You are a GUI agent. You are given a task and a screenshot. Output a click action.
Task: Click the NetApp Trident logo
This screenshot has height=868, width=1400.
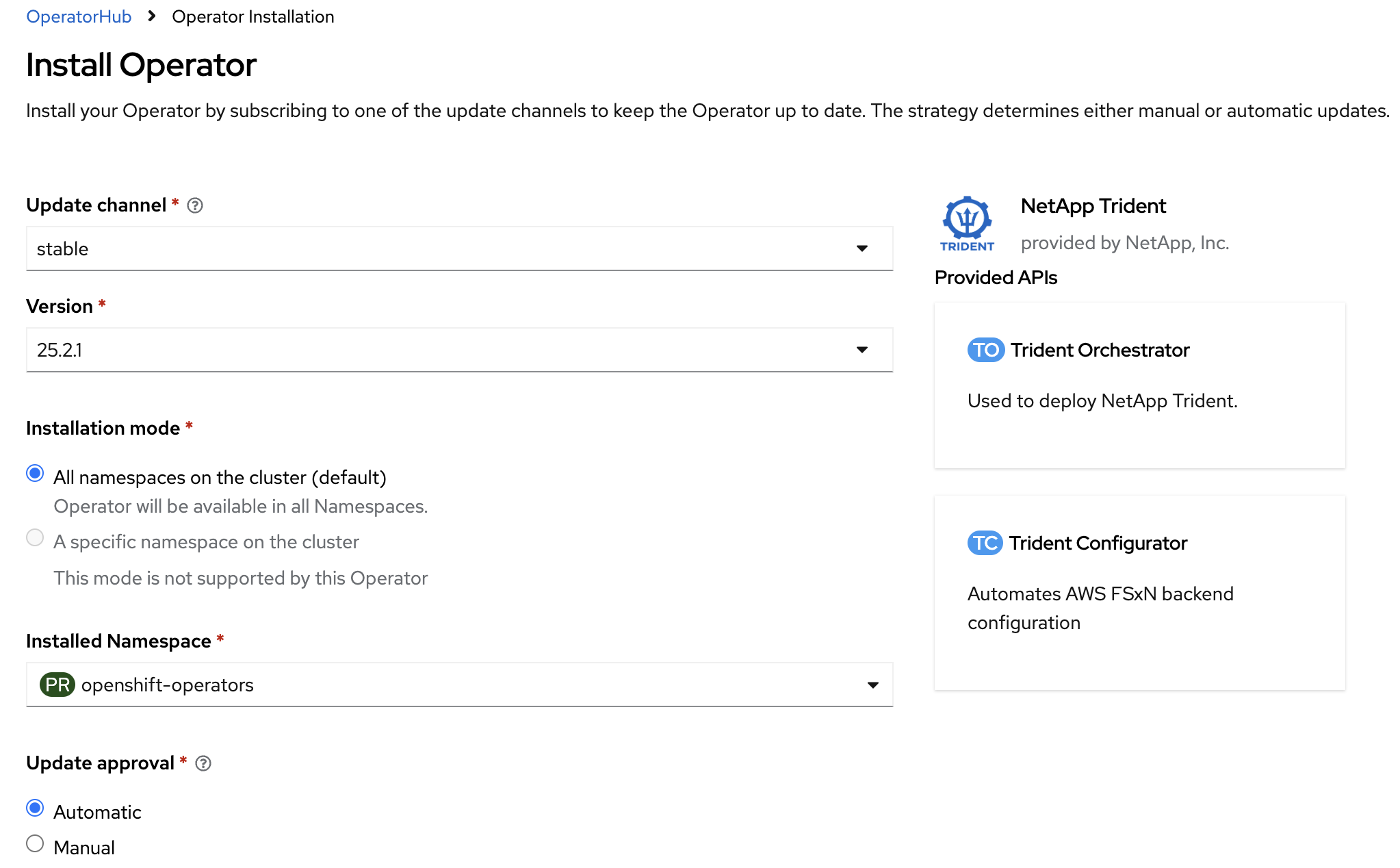click(x=967, y=223)
